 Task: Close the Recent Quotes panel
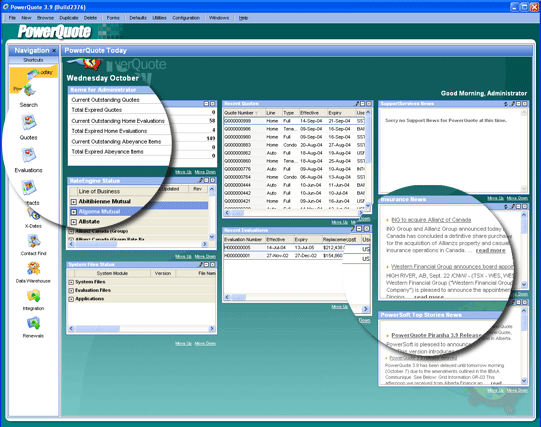pyautogui.click(x=369, y=103)
